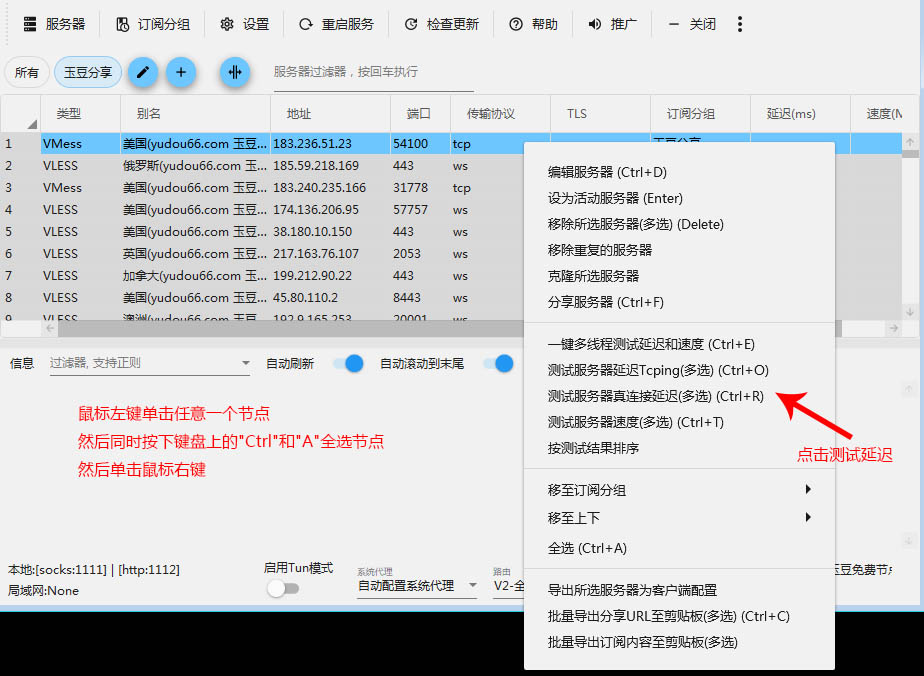
Task: Open the three-dot more options menu
Action: click(x=740, y=24)
